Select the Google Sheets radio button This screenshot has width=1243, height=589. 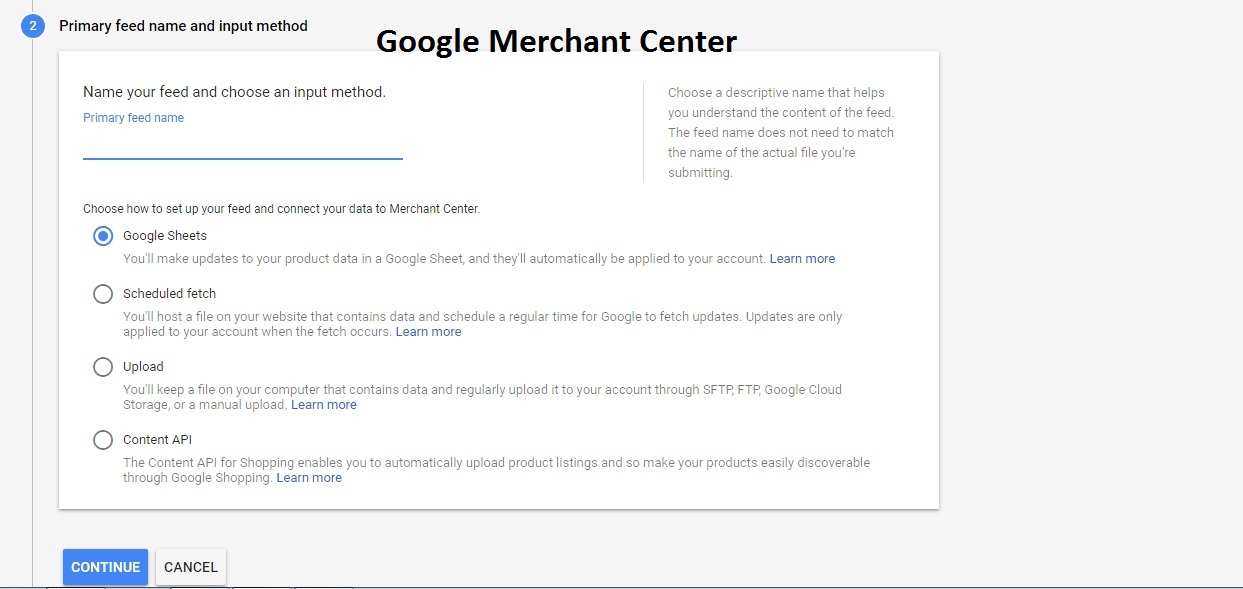click(x=103, y=236)
